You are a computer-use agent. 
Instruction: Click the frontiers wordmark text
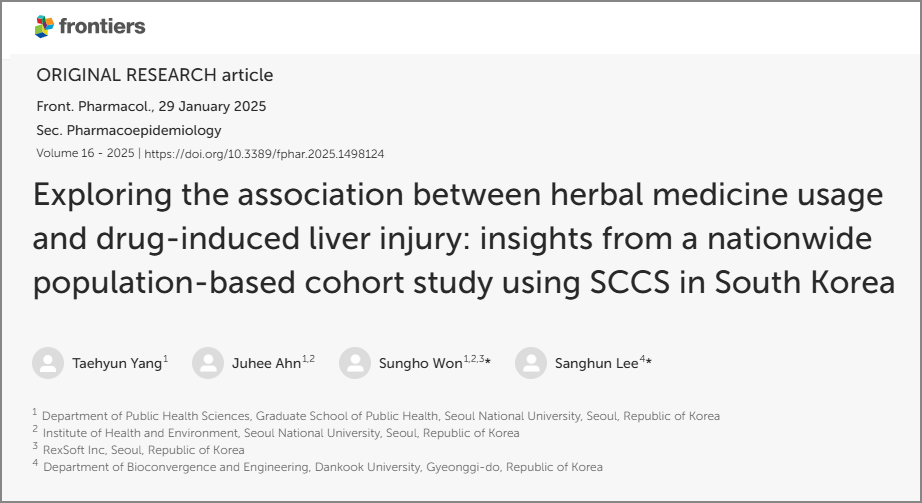[x=102, y=27]
